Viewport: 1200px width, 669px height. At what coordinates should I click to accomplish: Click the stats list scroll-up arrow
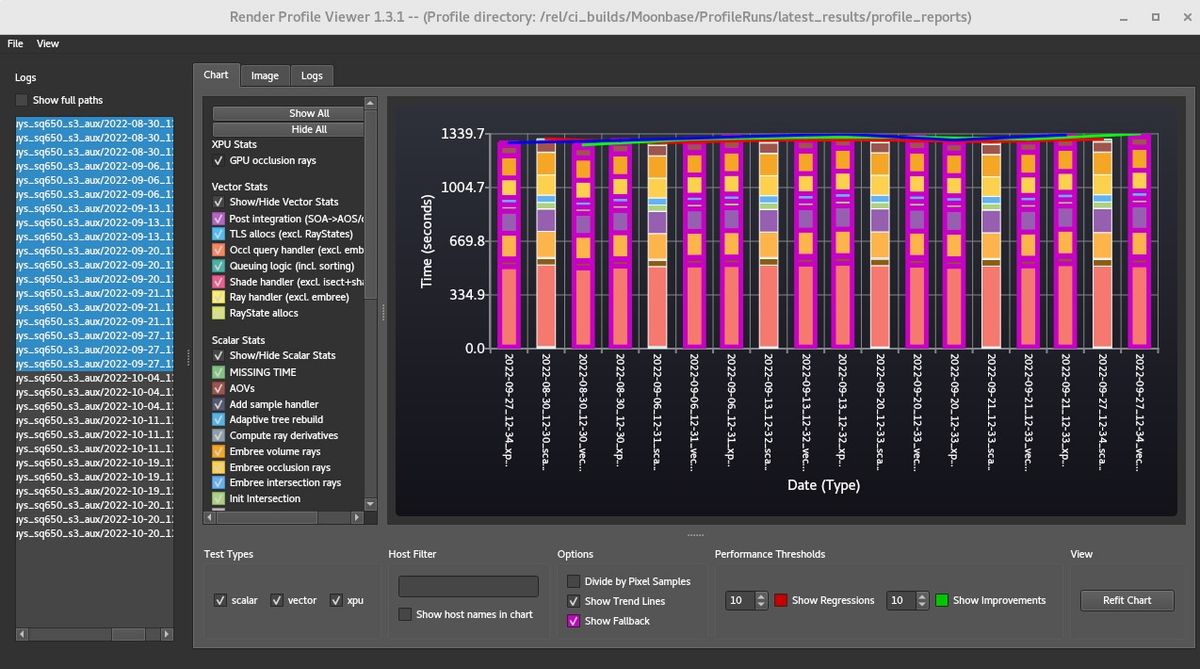point(371,102)
